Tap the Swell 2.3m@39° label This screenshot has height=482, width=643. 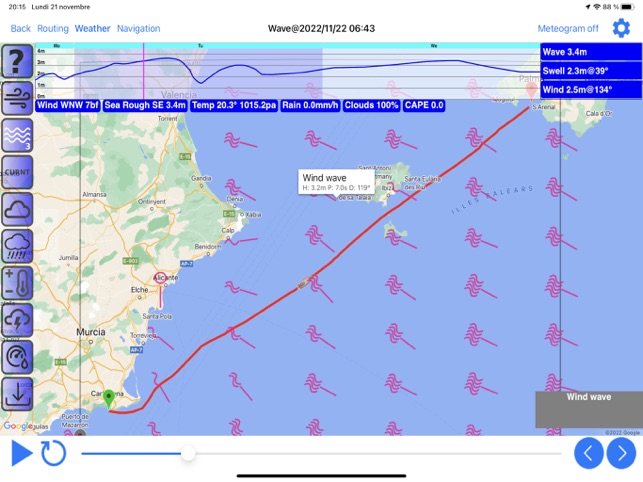coord(591,71)
